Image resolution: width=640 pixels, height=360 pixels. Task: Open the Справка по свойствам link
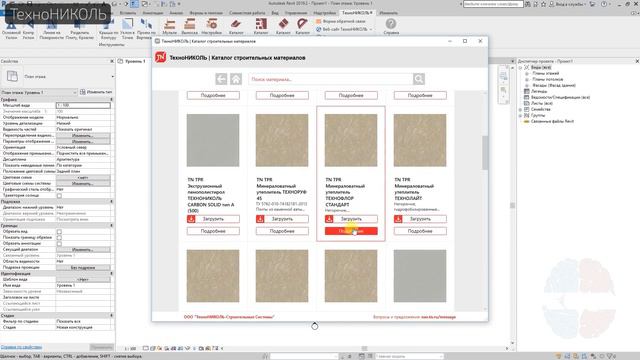pos(21,347)
